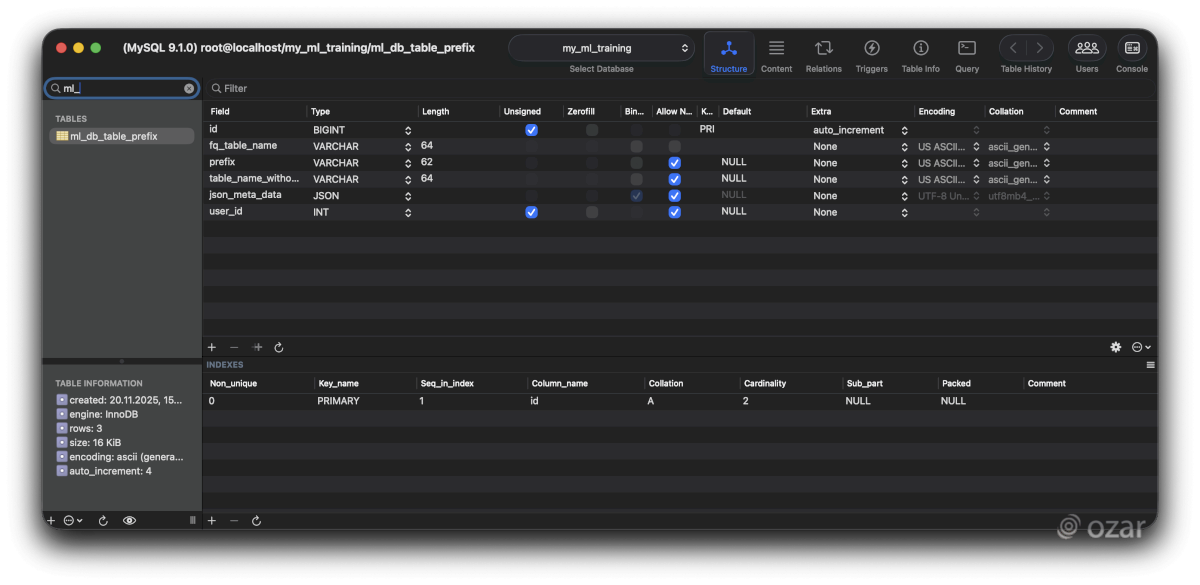The width and height of the screenshot is (1200, 585).
Task: Open structure more-options dropdown beside gear
Action: tap(1141, 347)
